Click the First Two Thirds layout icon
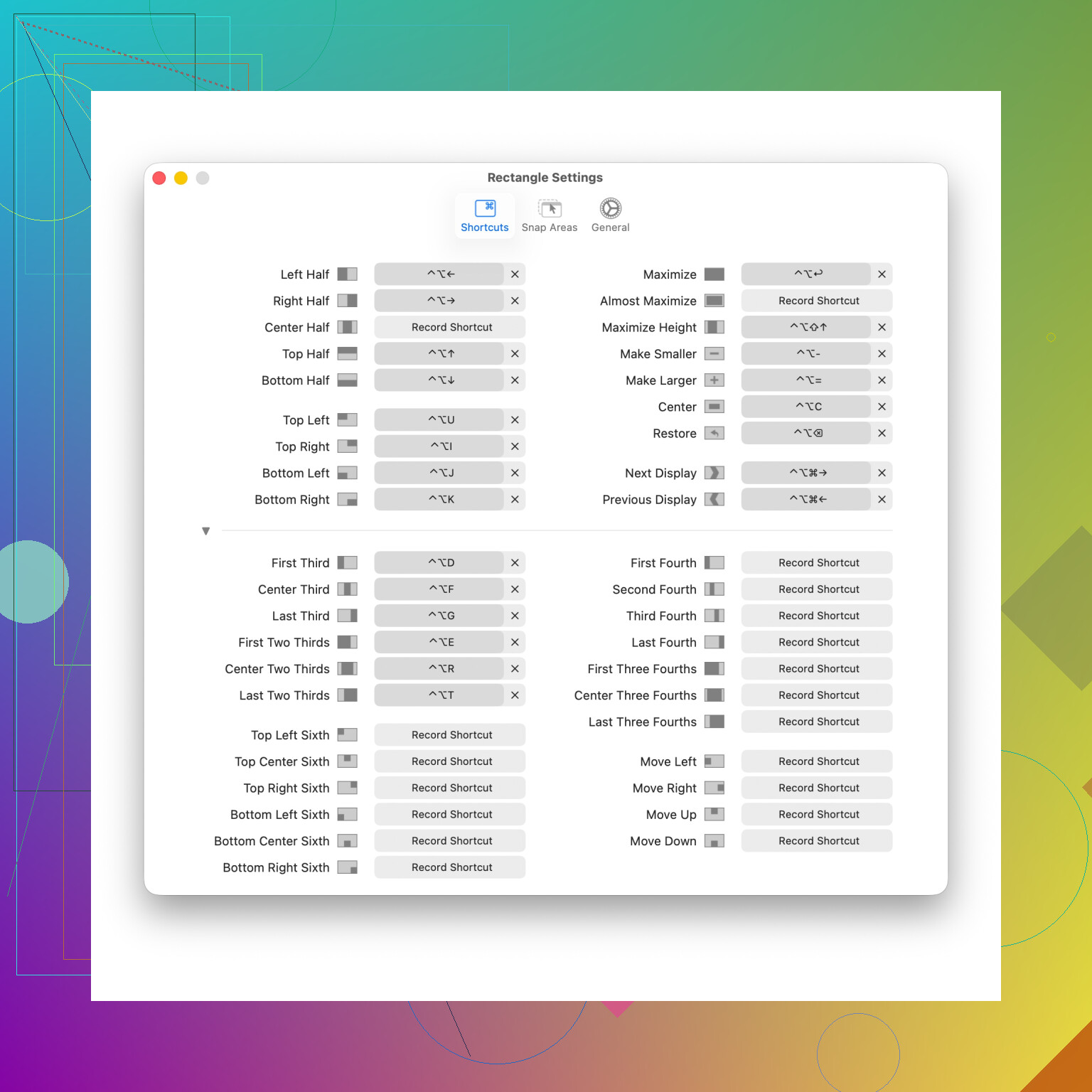This screenshot has height=1092, width=1092. pyautogui.click(x=347, y=642)
